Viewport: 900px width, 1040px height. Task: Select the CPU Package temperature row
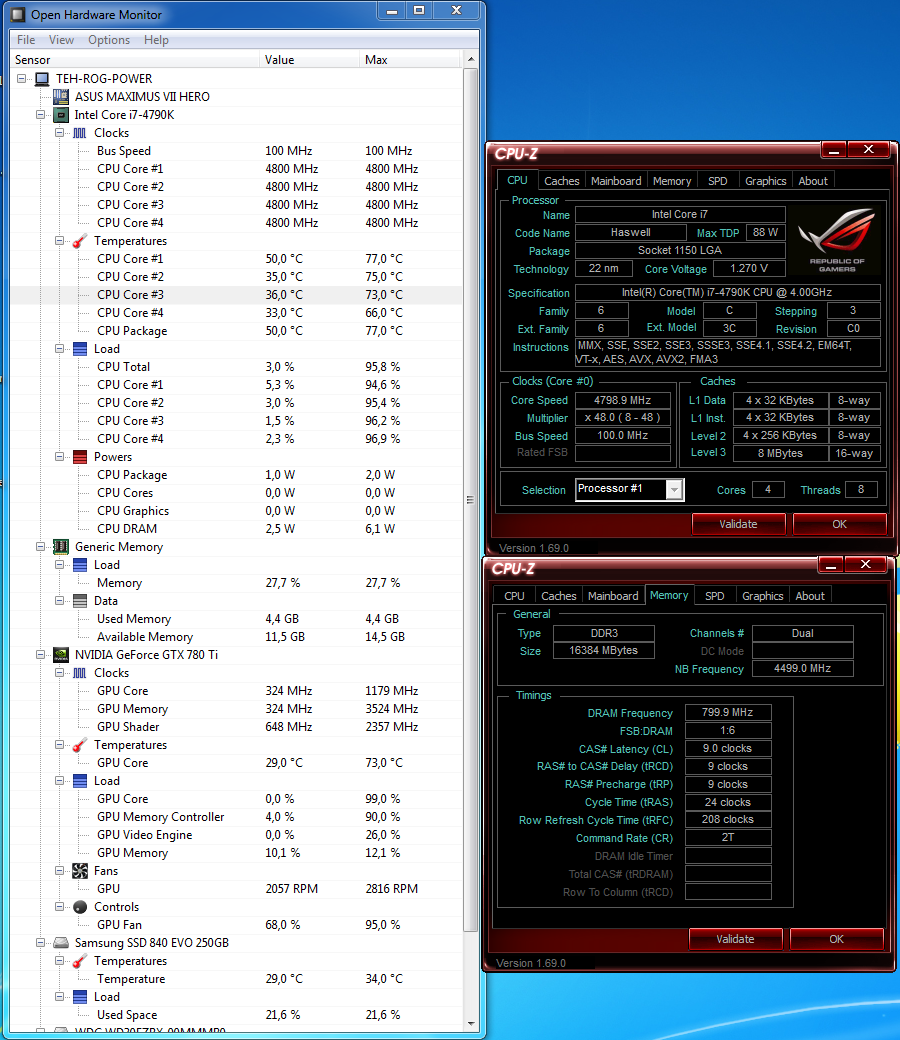236,331
